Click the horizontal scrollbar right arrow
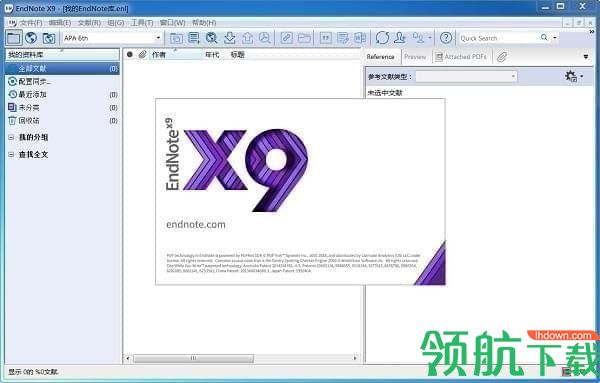600x383 pixels. [355, 359]
